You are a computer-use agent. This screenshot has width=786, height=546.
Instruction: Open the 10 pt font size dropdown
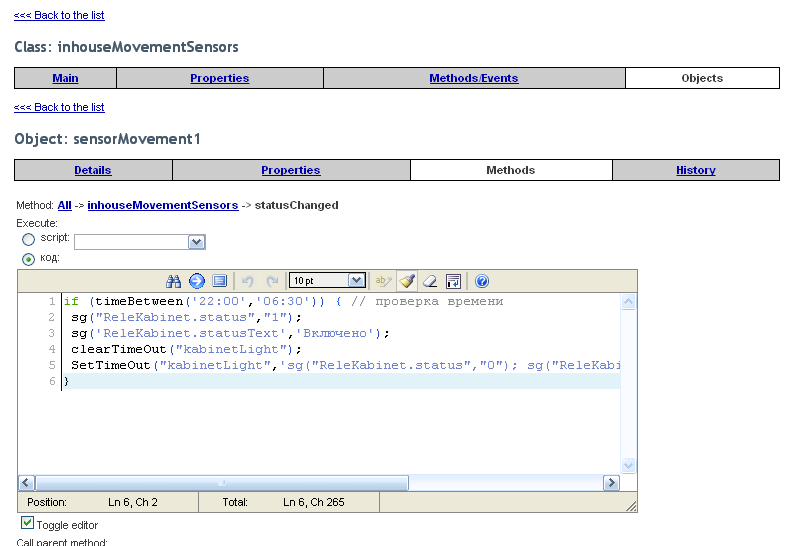pos(327,281)
